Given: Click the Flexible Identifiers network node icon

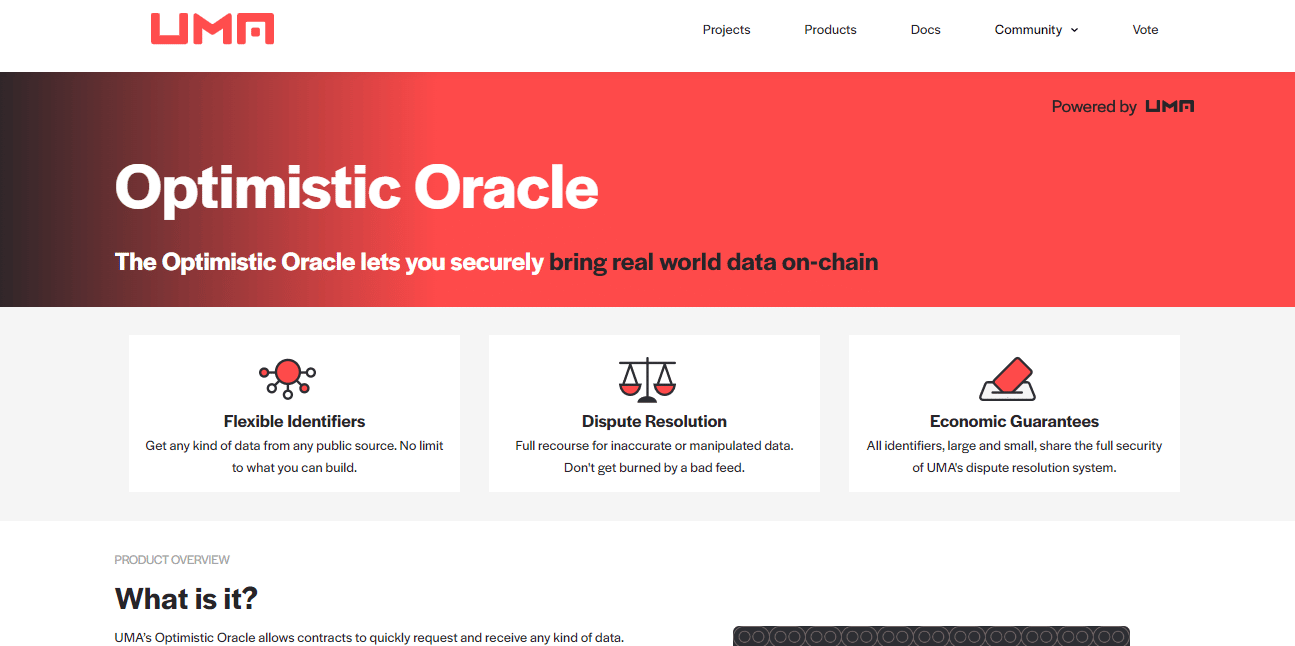Looking at the screenshot, I should pos(288,377).
